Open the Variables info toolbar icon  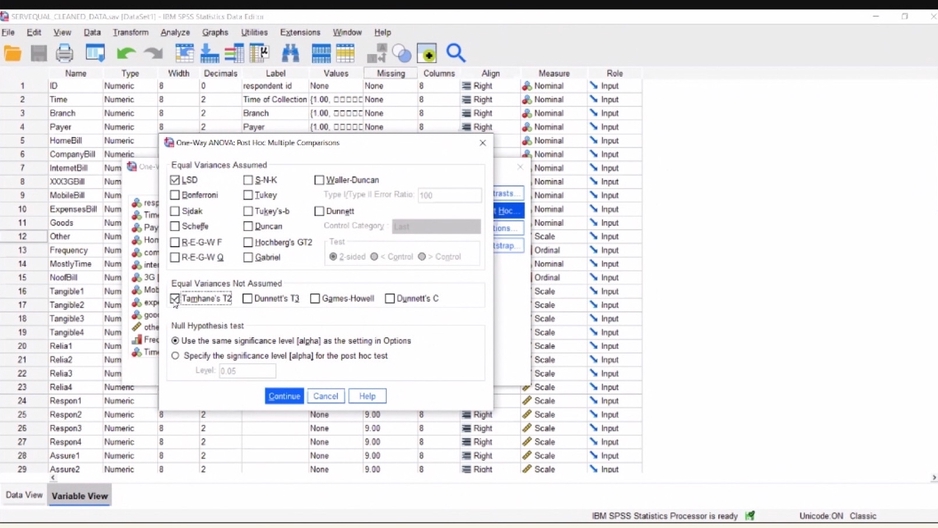pos(234,54)
